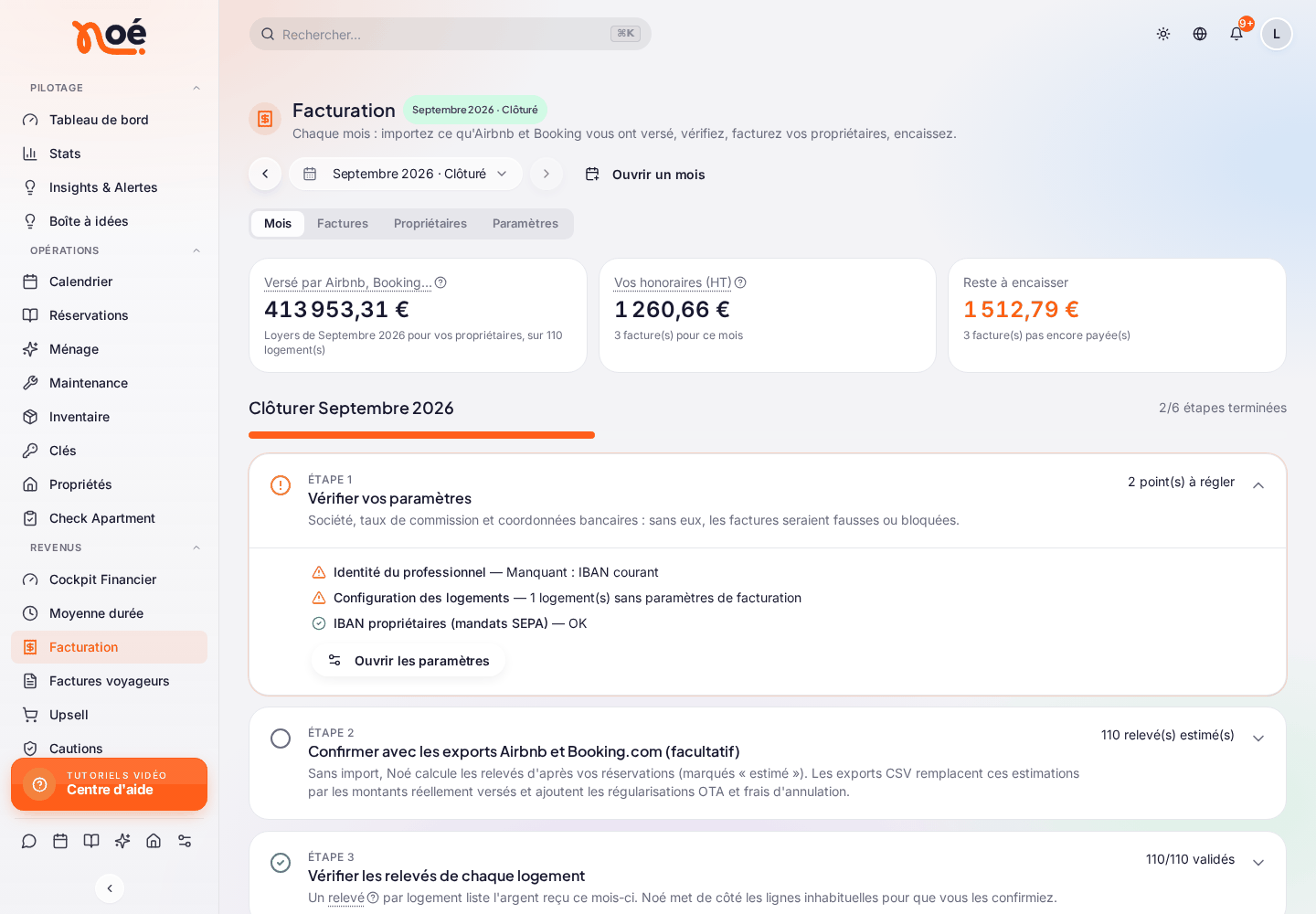Open the language globe menu
Image resolution: width=1316 pixels, height=914 pixels.
coord(1200,34)
